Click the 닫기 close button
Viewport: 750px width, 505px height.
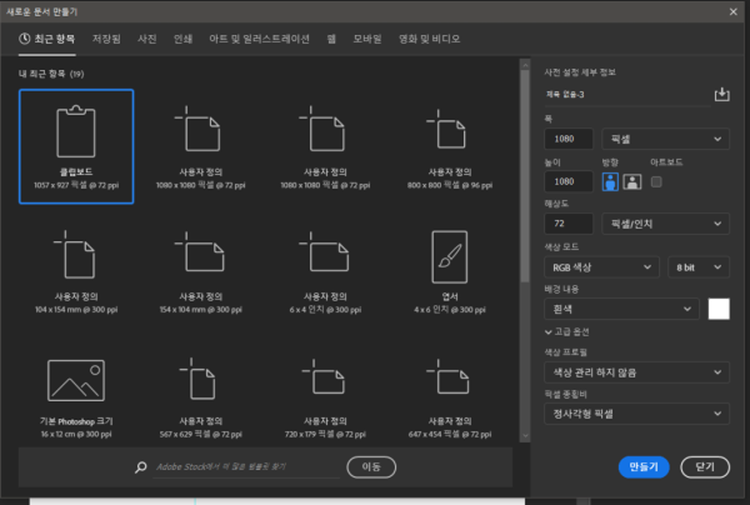pos(705,467)
